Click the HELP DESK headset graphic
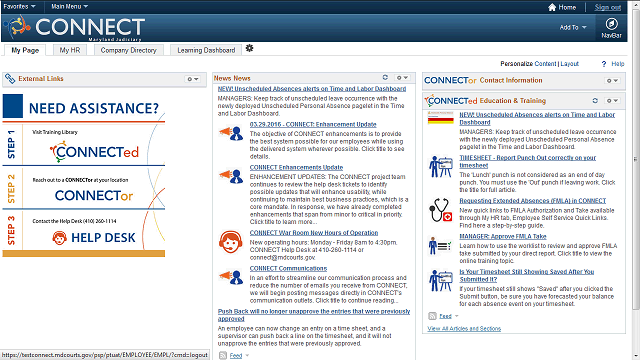Viewport: 640px width, 360px height. tap(60, 238)
